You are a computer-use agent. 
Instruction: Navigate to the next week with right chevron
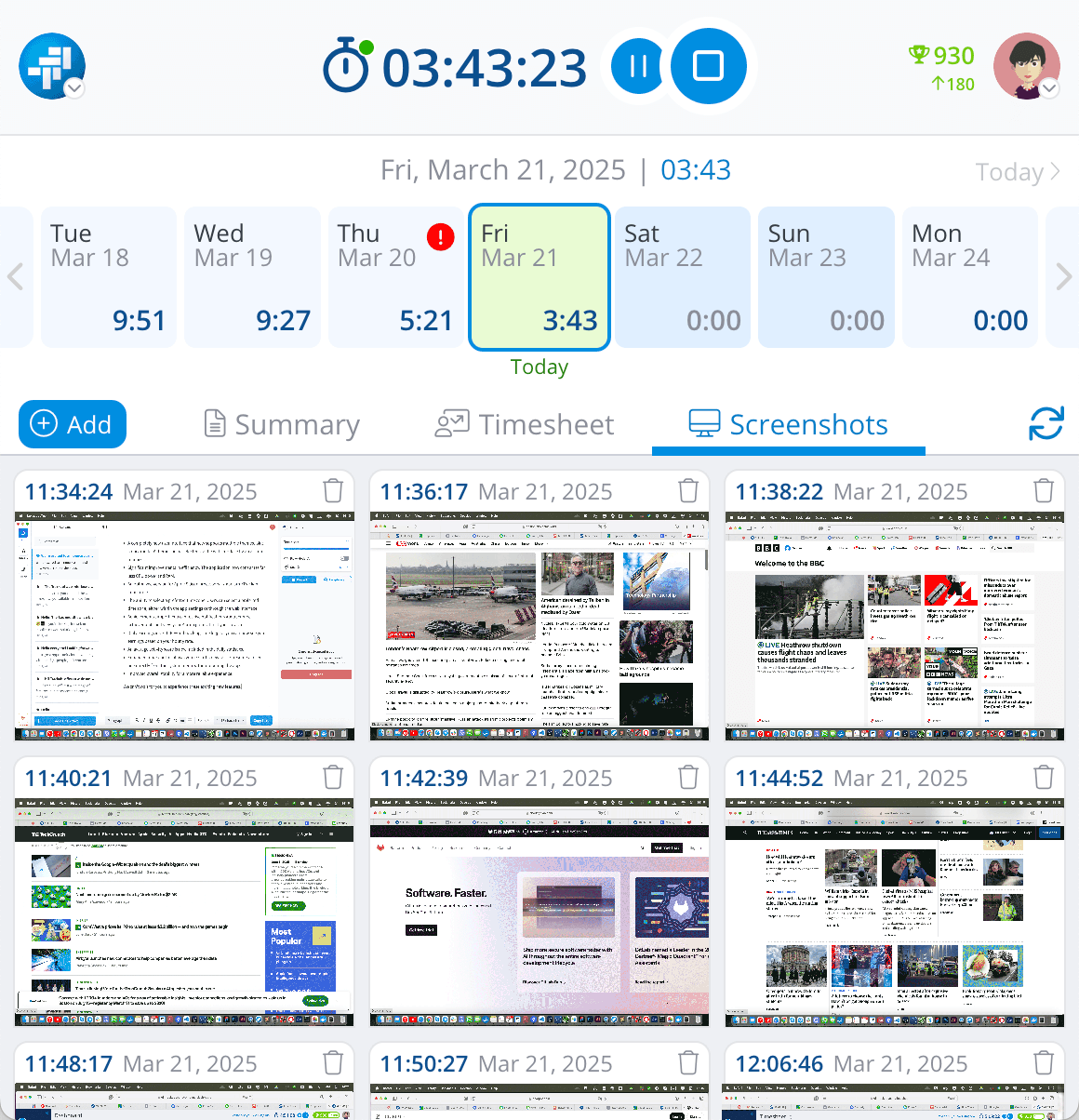pos(1064,276)
